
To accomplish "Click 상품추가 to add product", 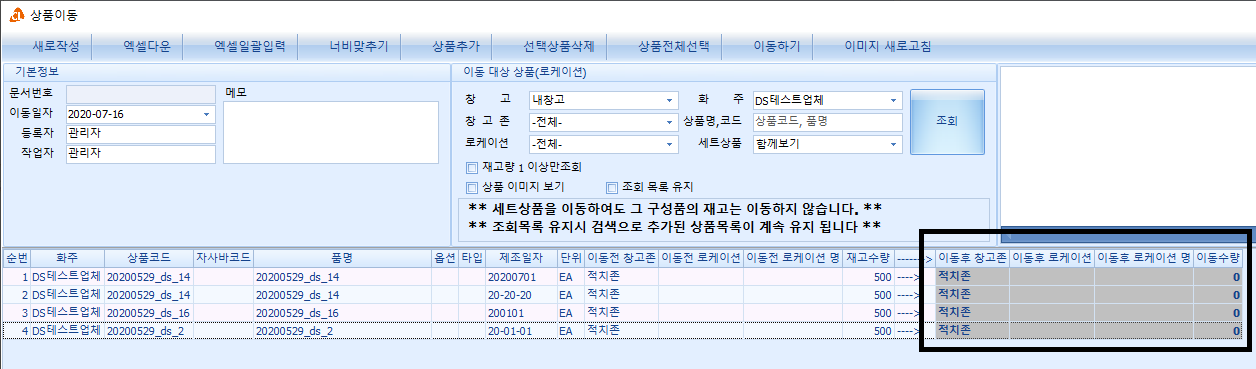I will click(455, 46).
